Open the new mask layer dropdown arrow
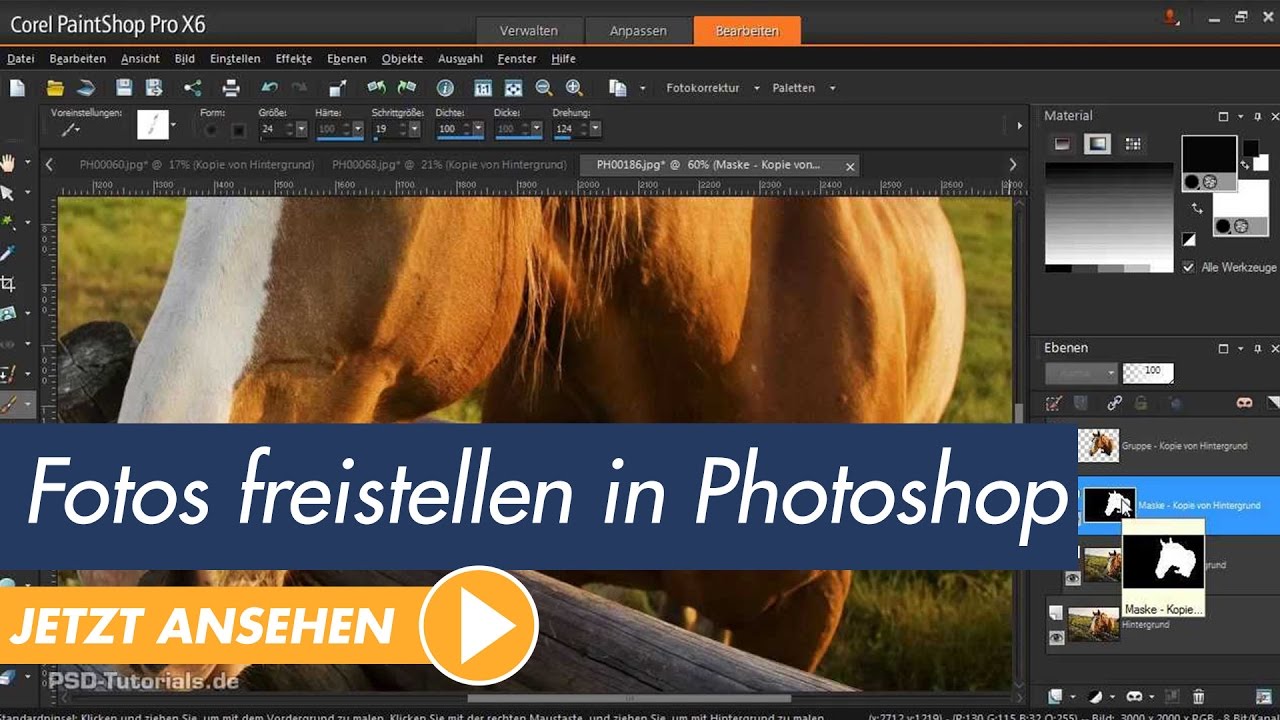This screenshot has height=720, width=1280. pyautogui.click(x=1151, y=696)
